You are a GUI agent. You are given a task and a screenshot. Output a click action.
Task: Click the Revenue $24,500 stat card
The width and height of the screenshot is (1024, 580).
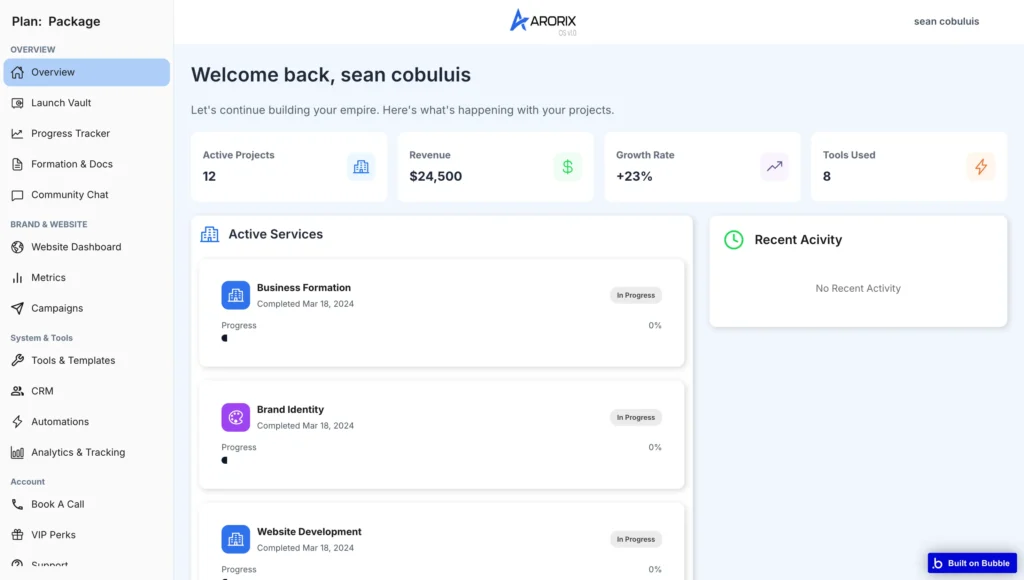[496, 167]
